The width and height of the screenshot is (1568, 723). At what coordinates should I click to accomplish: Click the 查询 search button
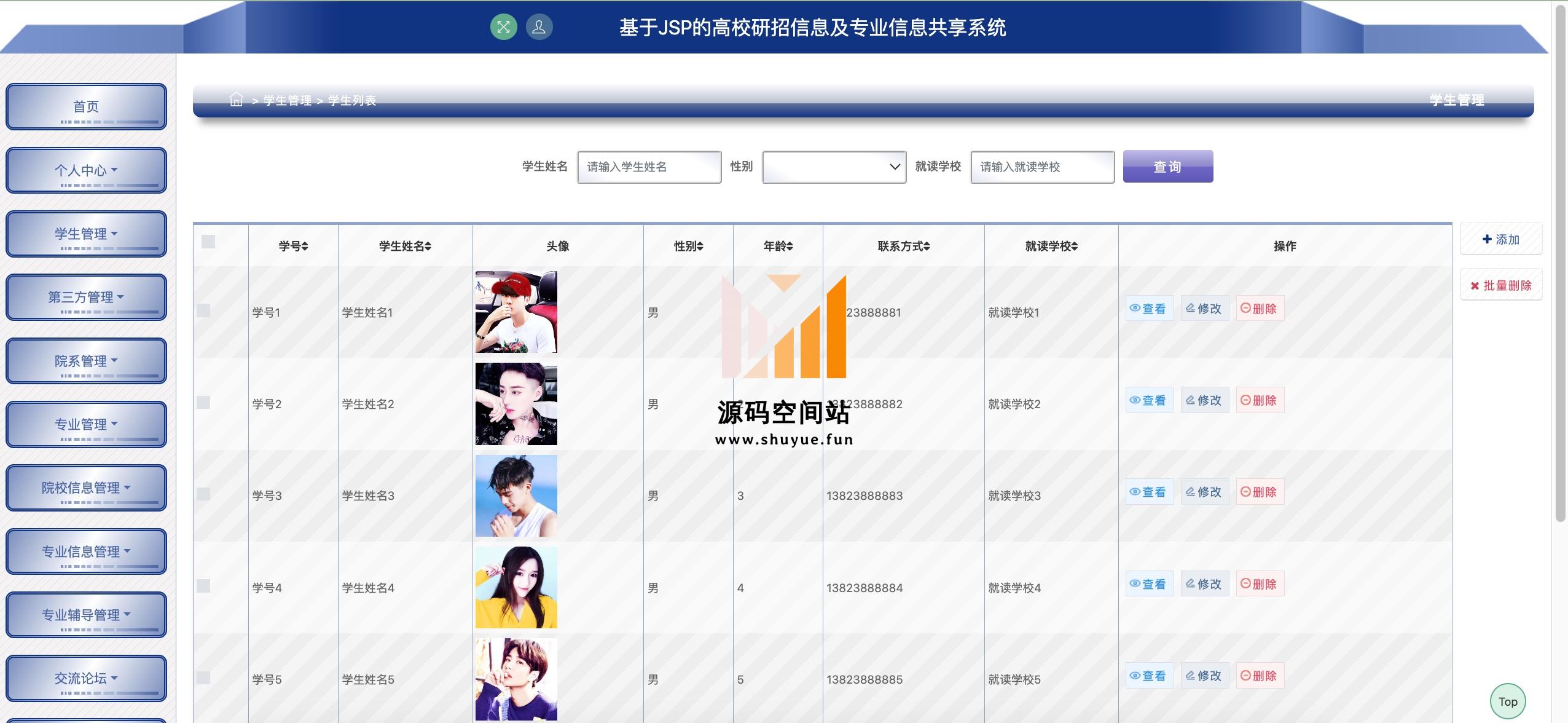click(1168, 167)
